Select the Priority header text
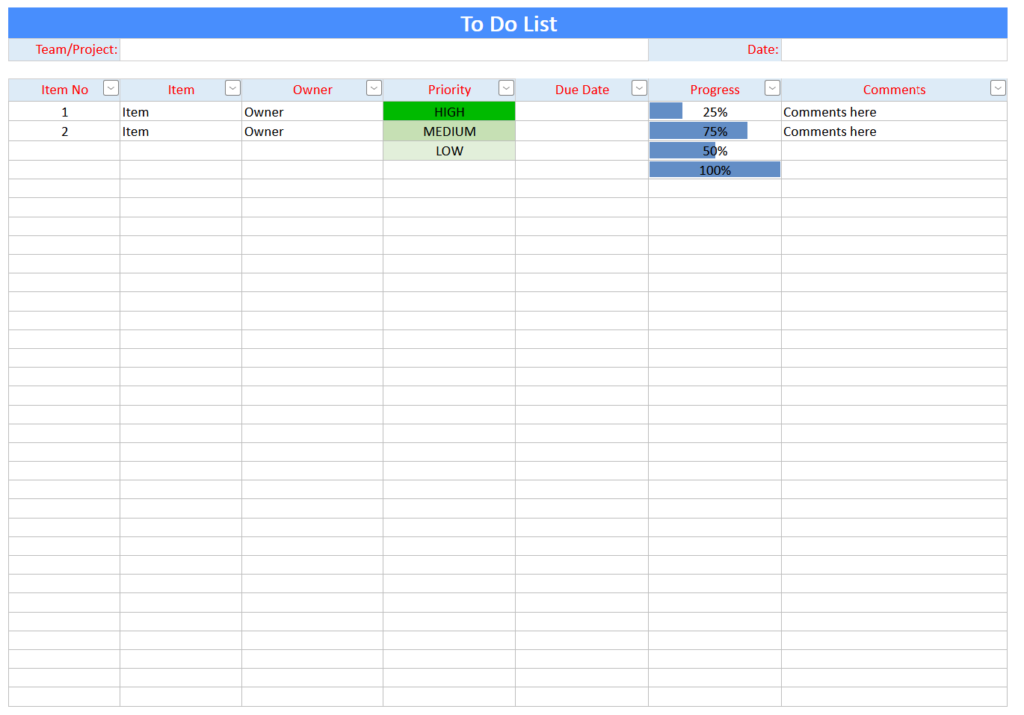 pos(449,90)
